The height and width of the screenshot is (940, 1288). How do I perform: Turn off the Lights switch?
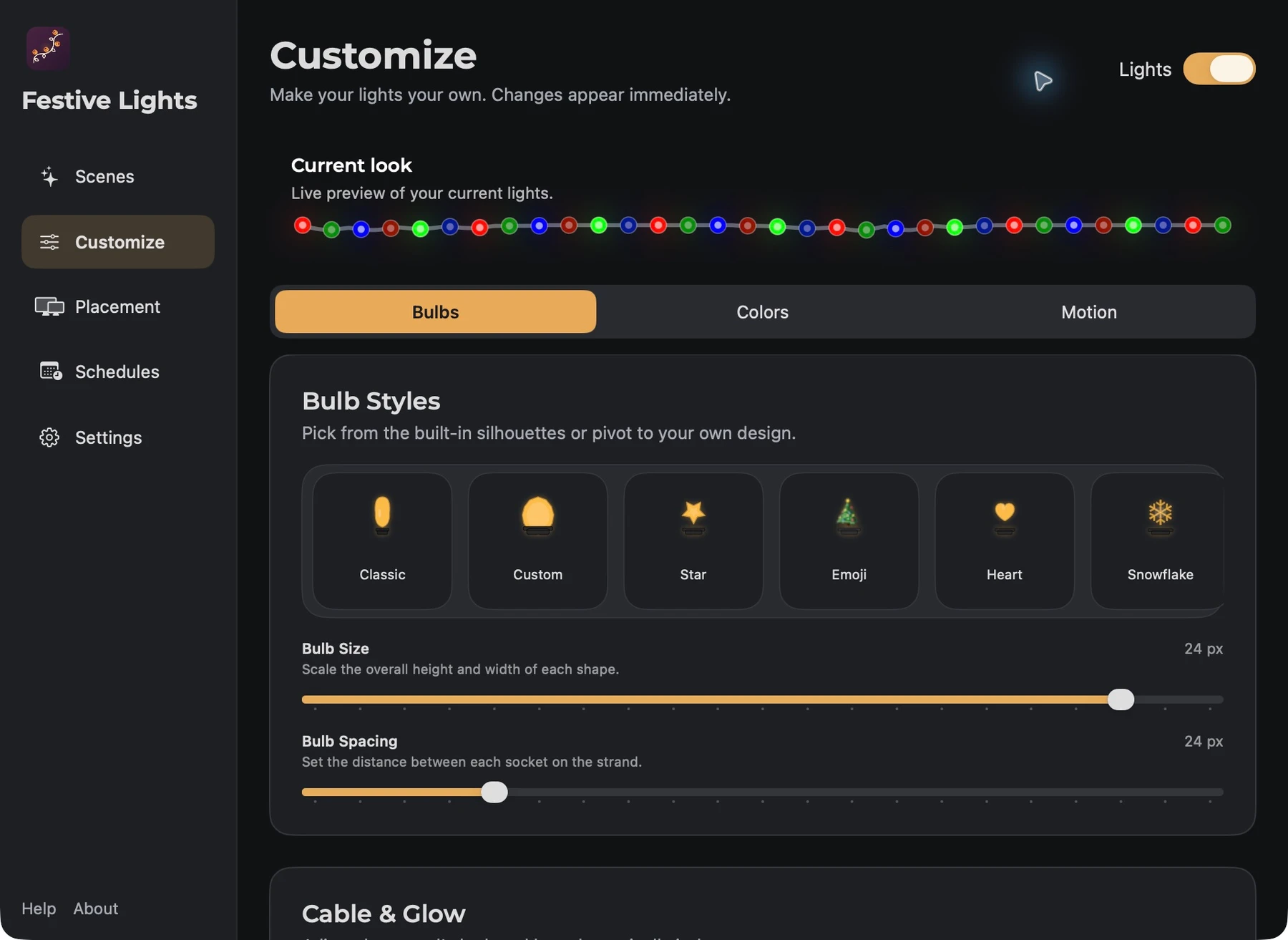[1219, 69]
